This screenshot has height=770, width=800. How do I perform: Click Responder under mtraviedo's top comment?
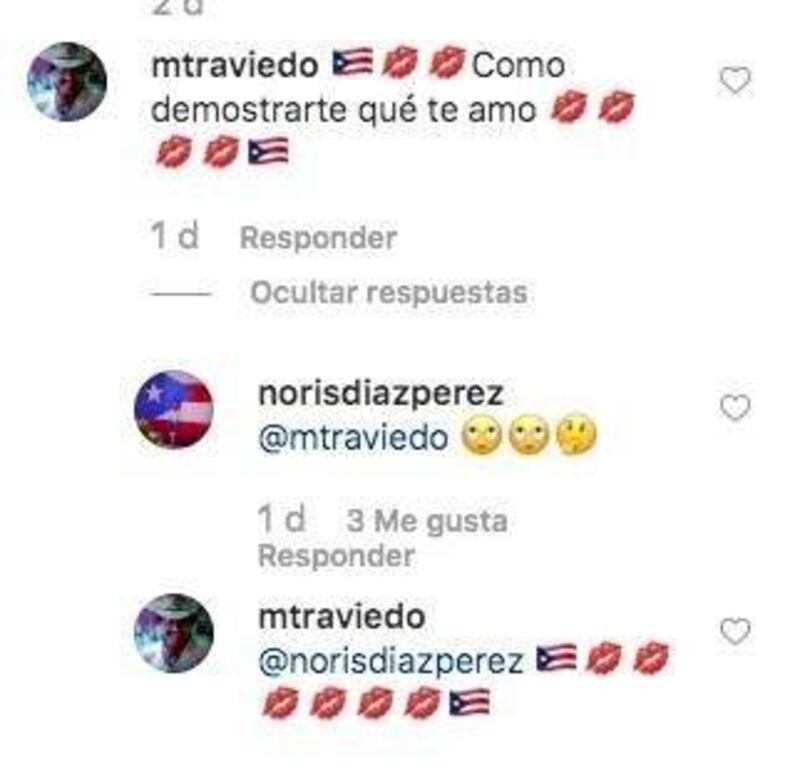coord(318,238)
